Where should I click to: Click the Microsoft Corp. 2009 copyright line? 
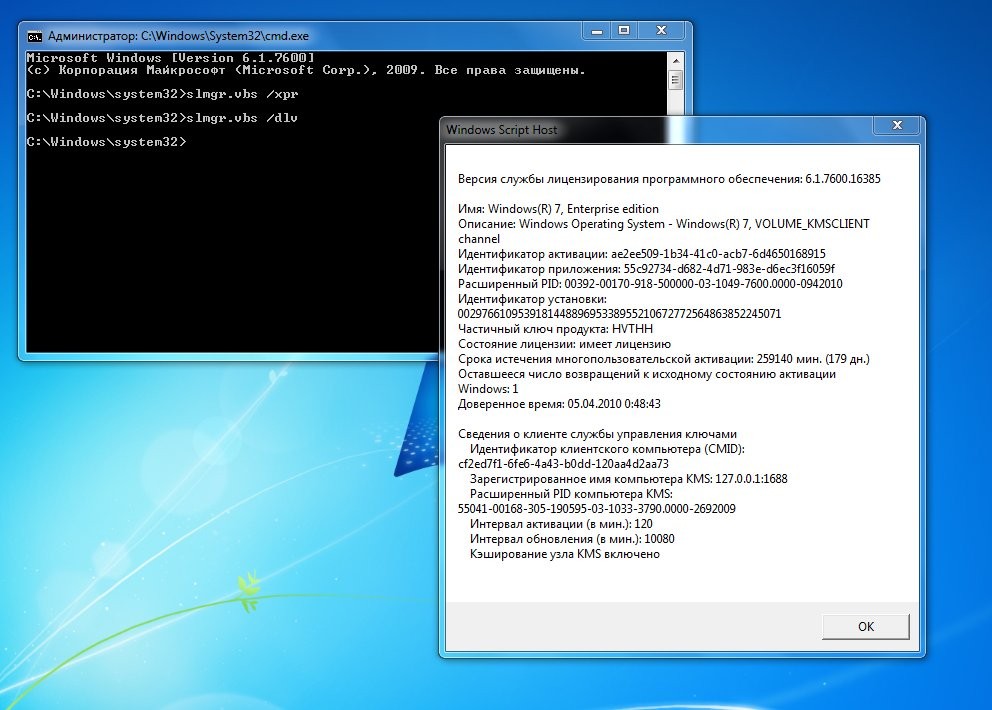[306, 70]
